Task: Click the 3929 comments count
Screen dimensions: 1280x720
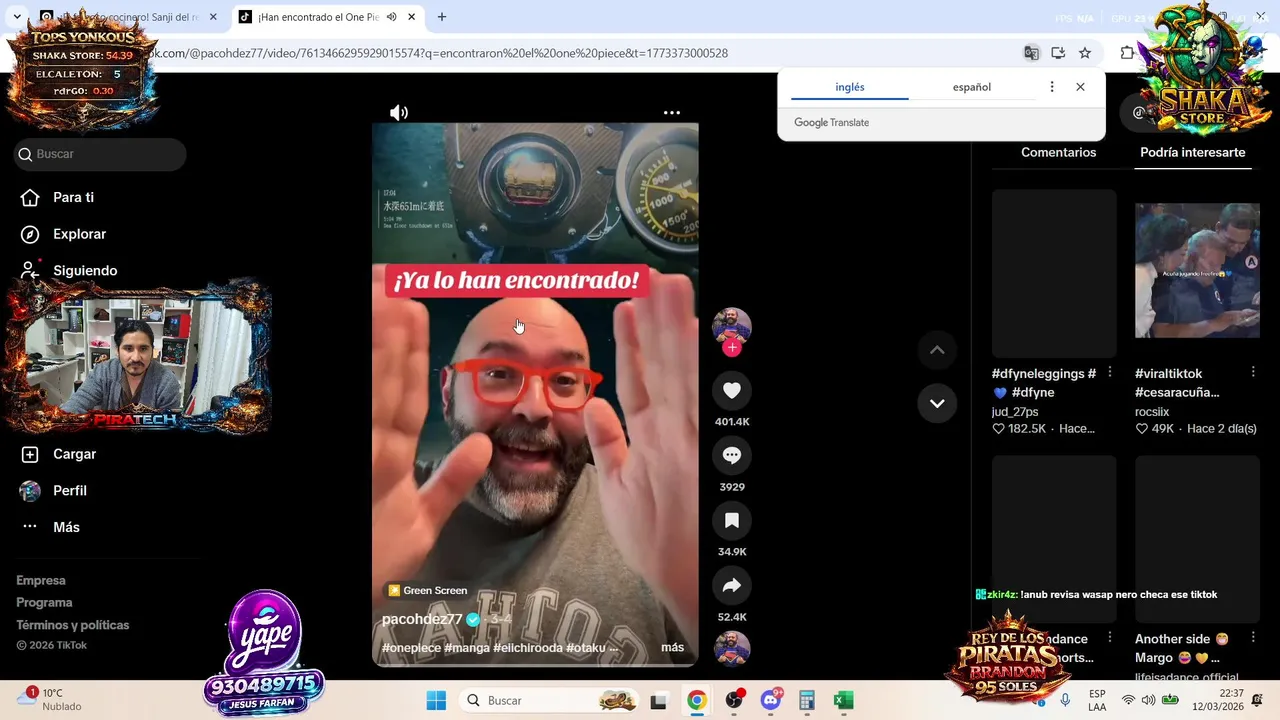Action: pos(732,487)
